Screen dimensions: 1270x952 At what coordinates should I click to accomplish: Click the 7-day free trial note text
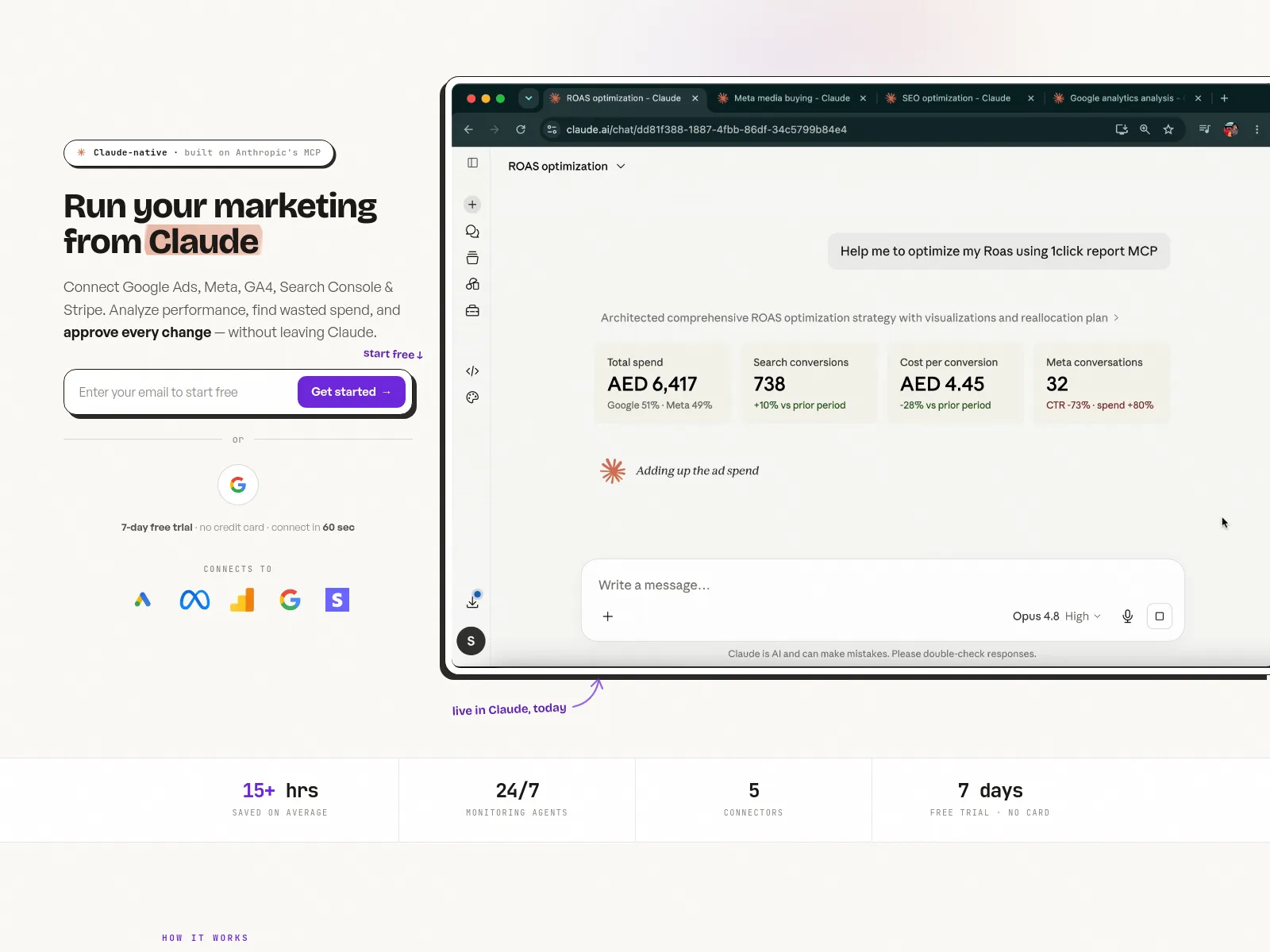(238, 528)
